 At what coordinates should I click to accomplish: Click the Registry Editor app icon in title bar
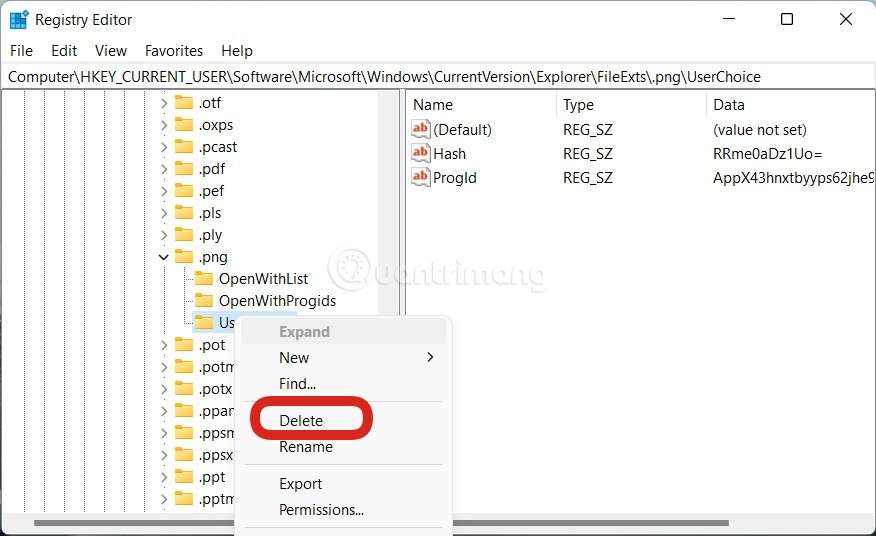click(19, 20)
